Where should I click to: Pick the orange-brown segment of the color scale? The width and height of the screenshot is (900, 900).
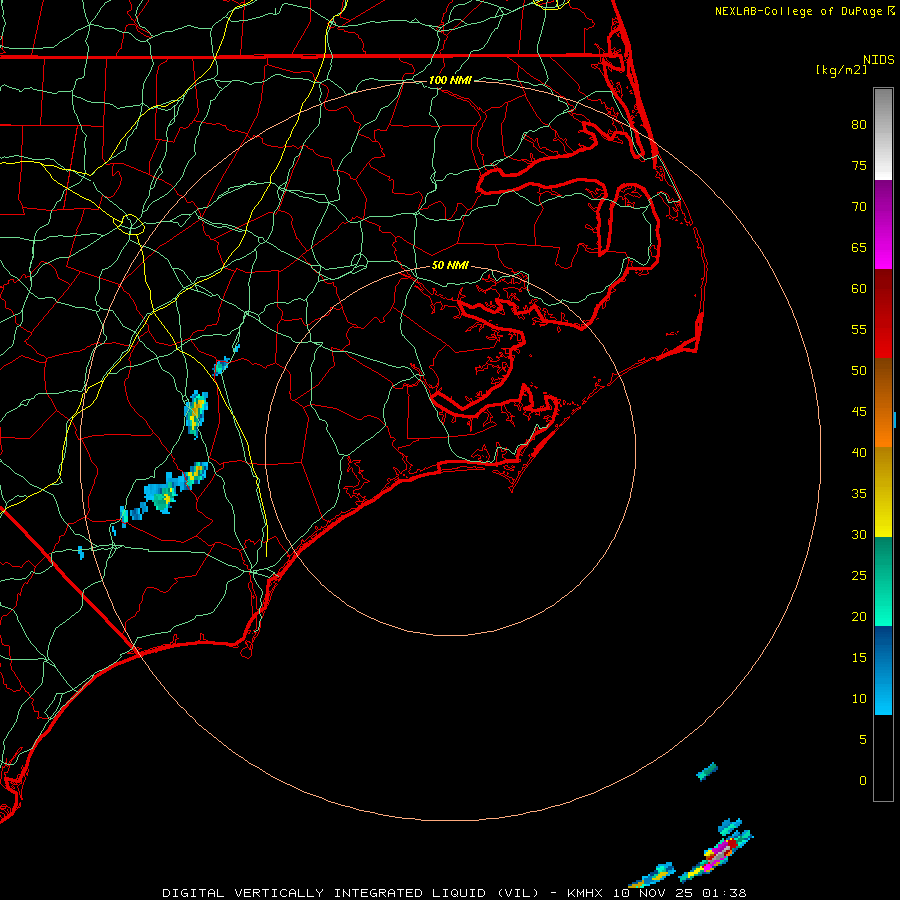point(883,402)
